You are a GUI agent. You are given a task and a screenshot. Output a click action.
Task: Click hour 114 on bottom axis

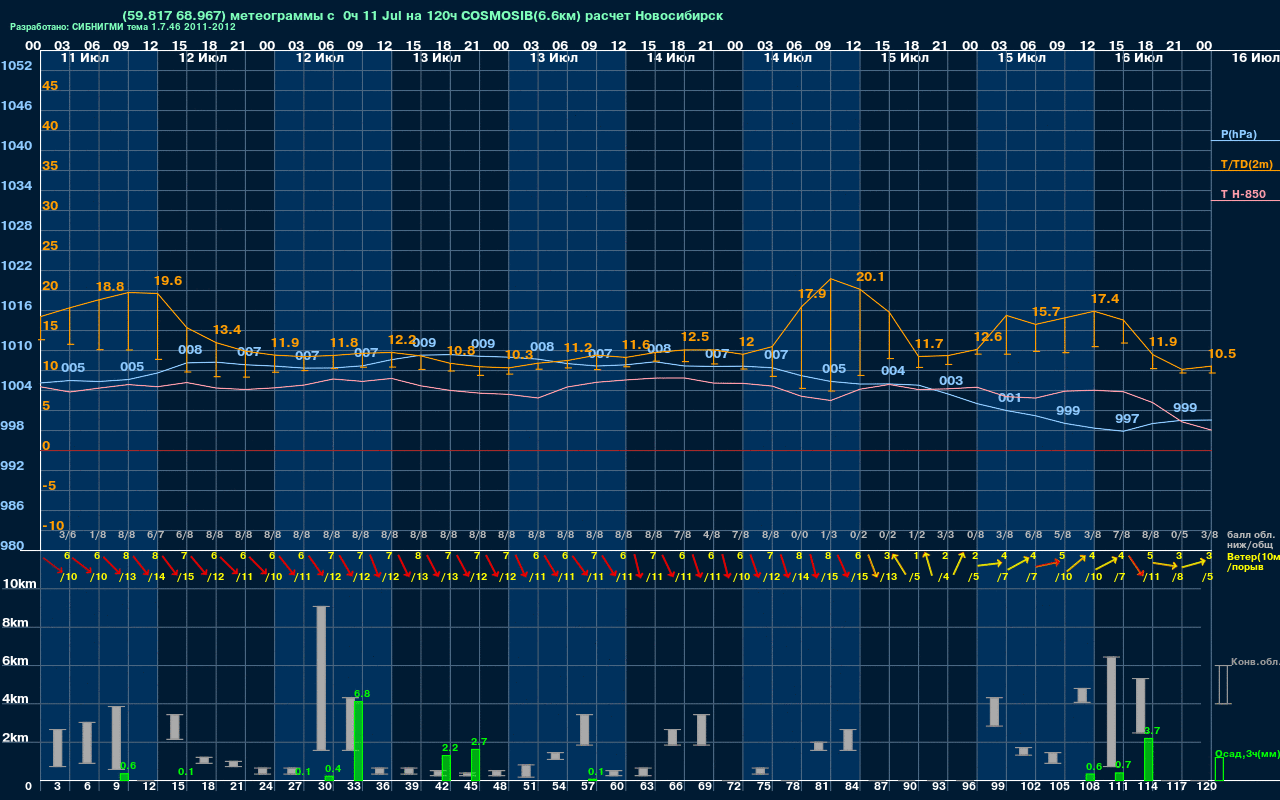pos(1147,788)
